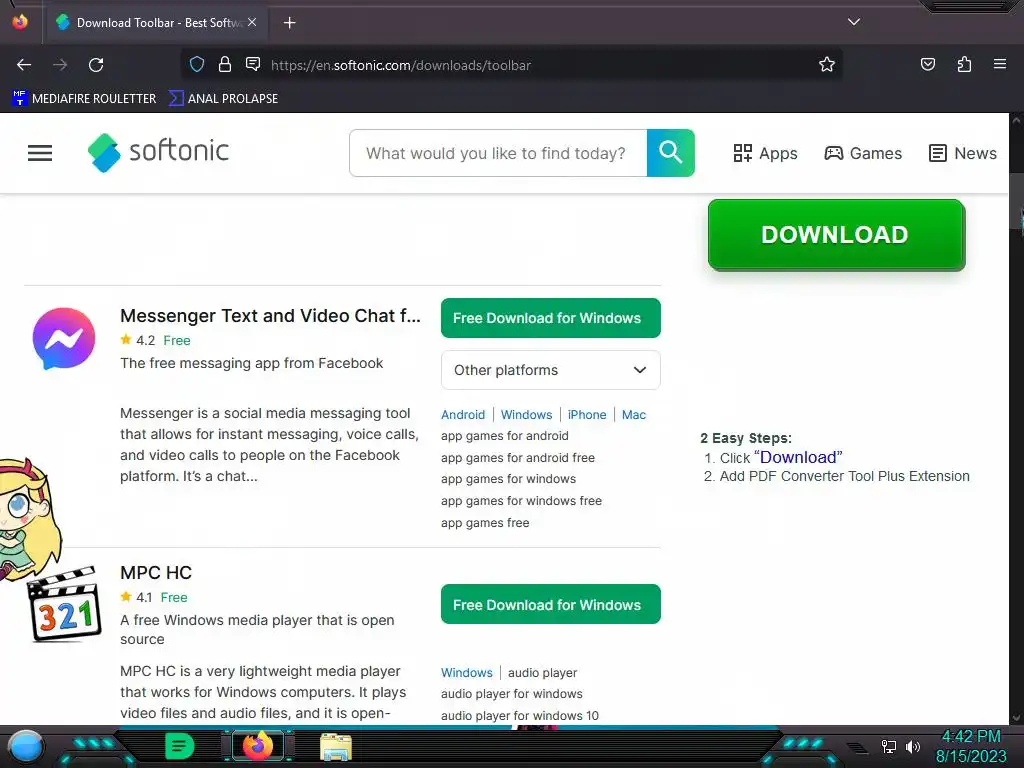The height and width of the screenshot is (768, 1024).
Task: Open File Explorer from taskbar
Action: click(336, 746)
